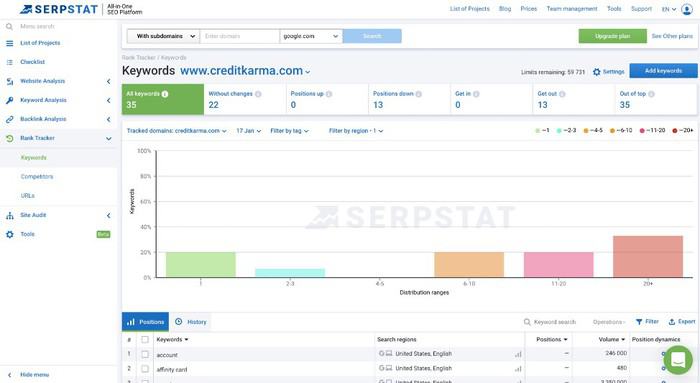Click the Add keywords button
700x383 pixels.
click(663, 71)
